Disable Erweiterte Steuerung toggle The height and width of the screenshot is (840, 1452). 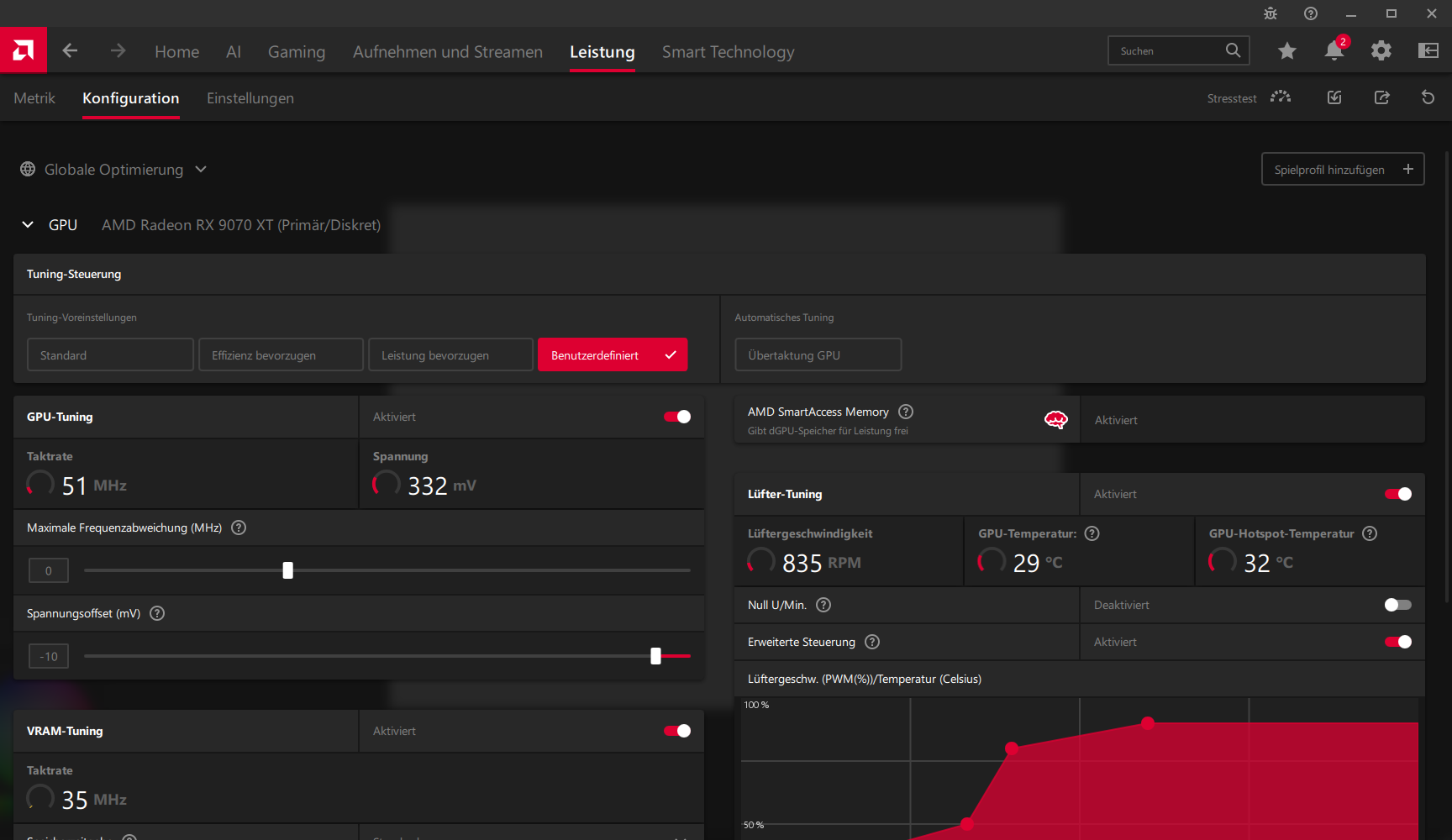click(1398, 642)
